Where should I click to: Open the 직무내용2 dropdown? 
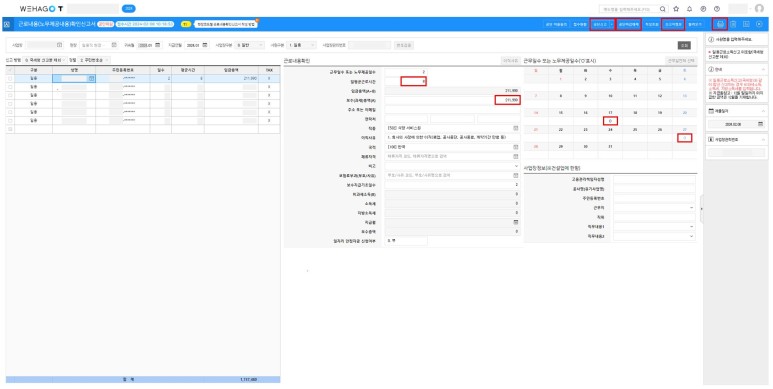[x=654, y=236]
